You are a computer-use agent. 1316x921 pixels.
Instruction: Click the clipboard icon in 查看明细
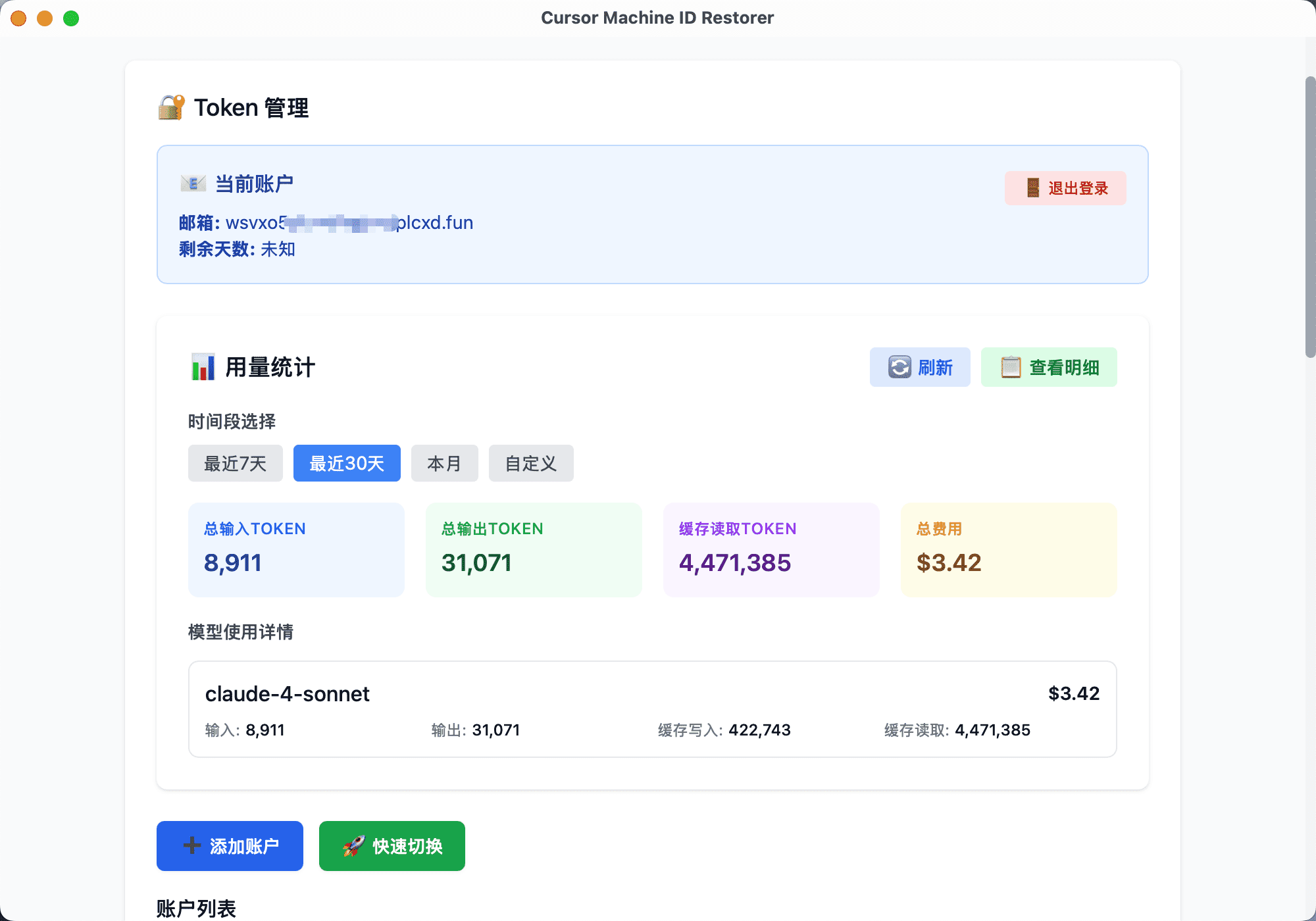(x=1011, y=367)
